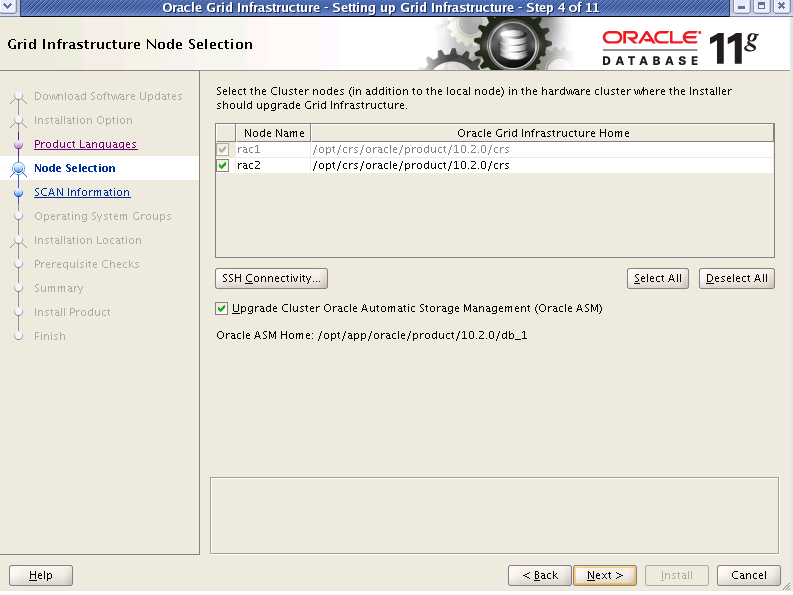This screenshot has height=595, width=793.
Task: Open Product Languages step link
Action: (x=85, y=144)
